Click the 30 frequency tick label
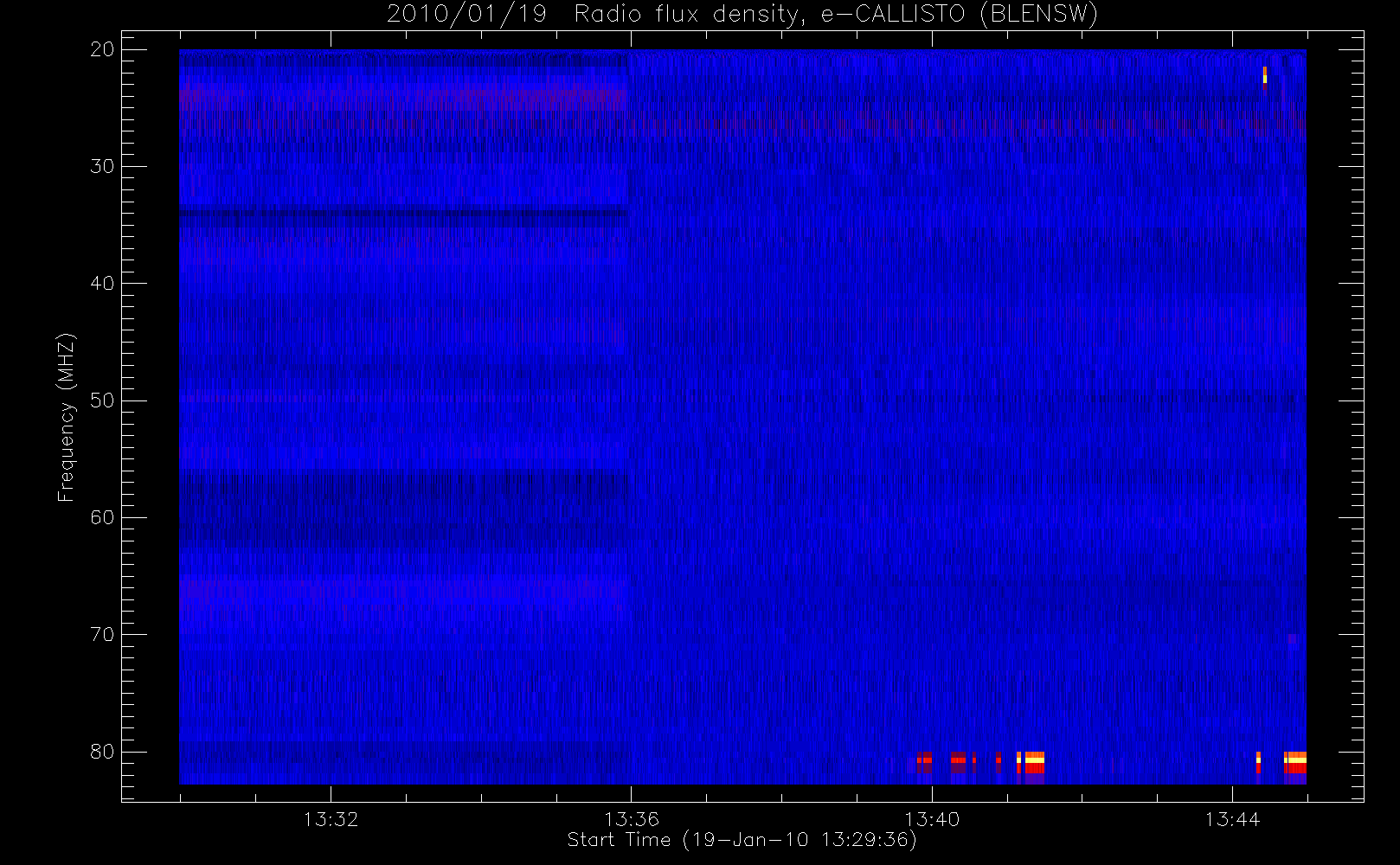 (x=102, y=166)
